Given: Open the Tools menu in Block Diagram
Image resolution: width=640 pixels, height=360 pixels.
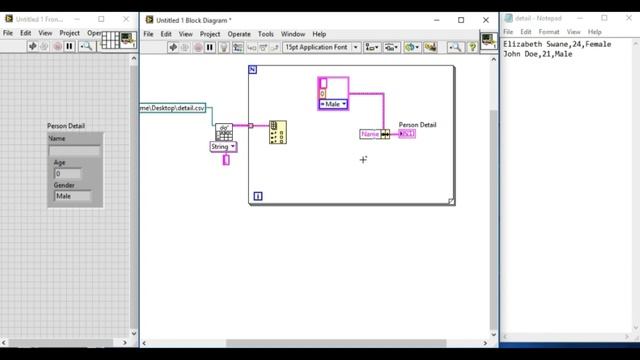Looking at the screenshot, I should (x=266, y=34).
